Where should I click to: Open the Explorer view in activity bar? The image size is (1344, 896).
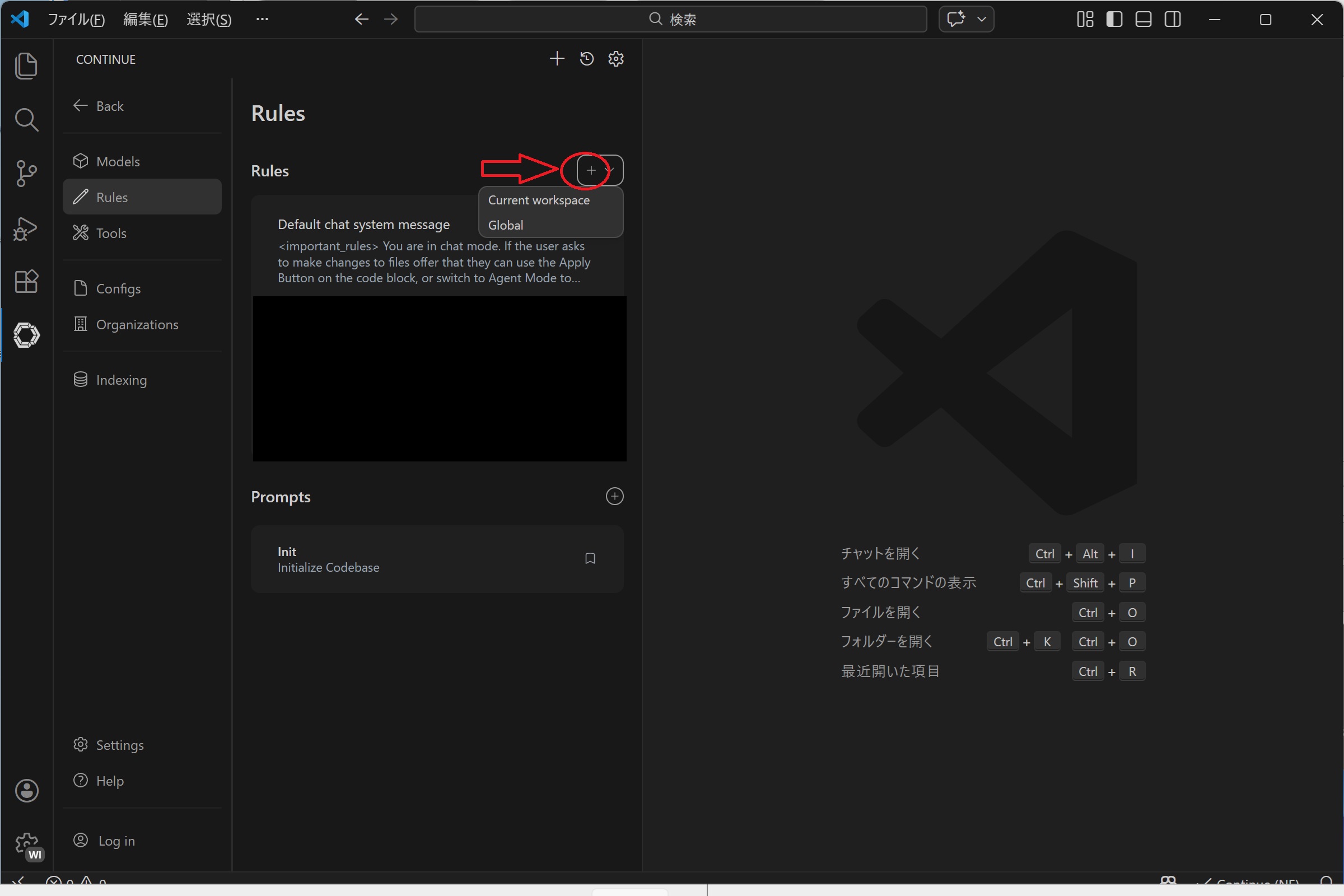(26, 66)
